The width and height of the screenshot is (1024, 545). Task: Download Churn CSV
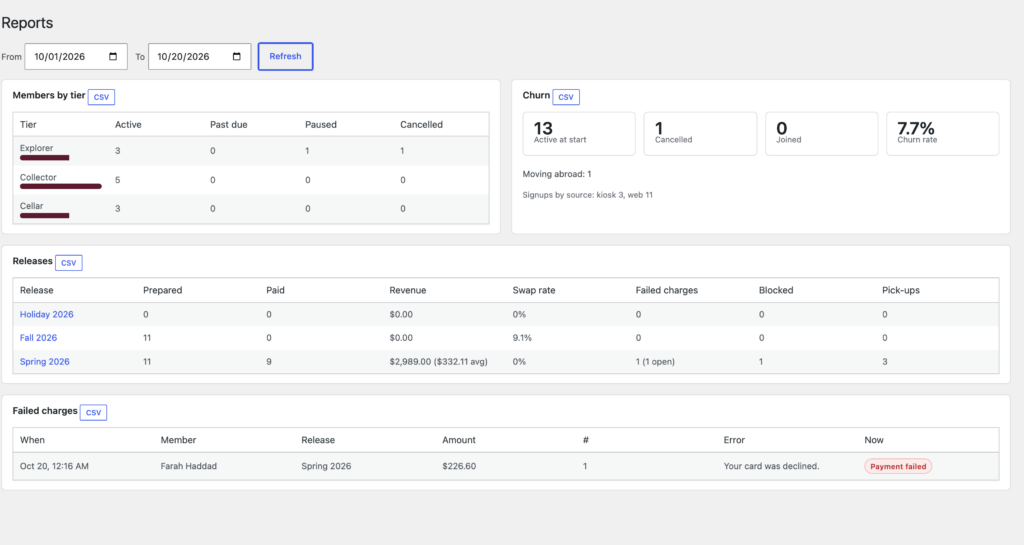click(x=566, y=97)
